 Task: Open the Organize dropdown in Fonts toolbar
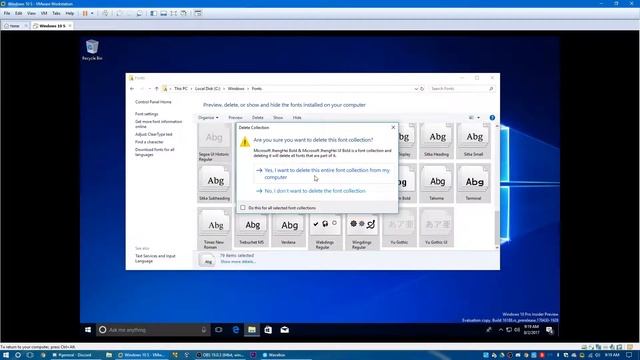coord(208,118)
